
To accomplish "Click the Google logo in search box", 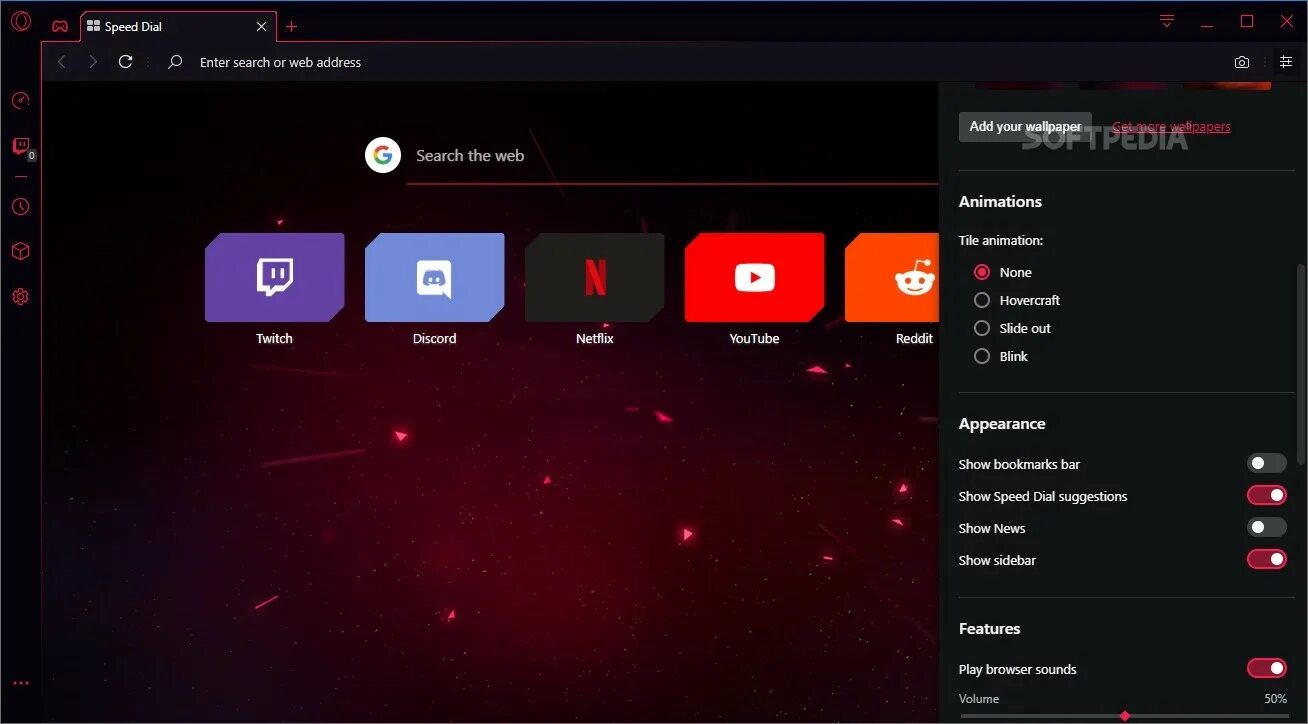I will click(383, 155).
